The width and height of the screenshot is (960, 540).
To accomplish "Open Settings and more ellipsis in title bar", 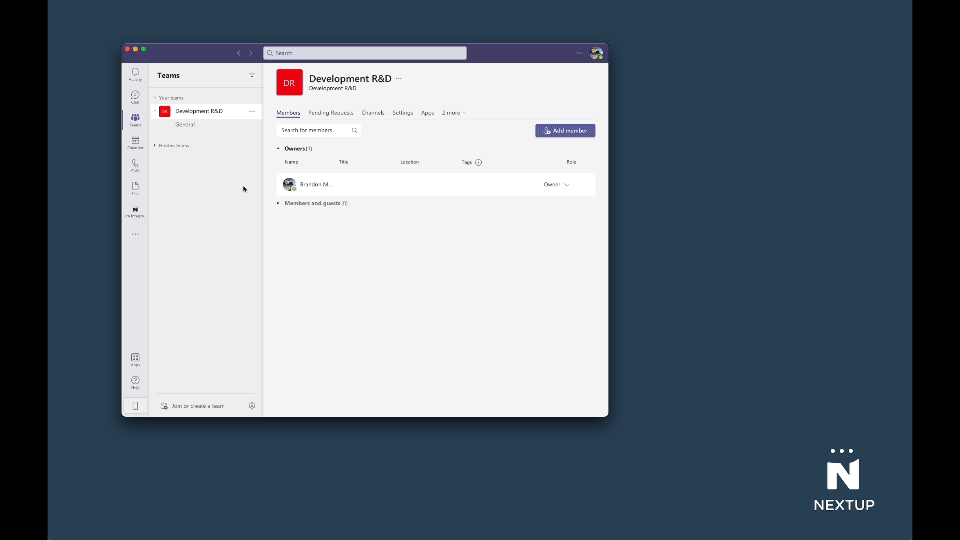I will [579, 53].
